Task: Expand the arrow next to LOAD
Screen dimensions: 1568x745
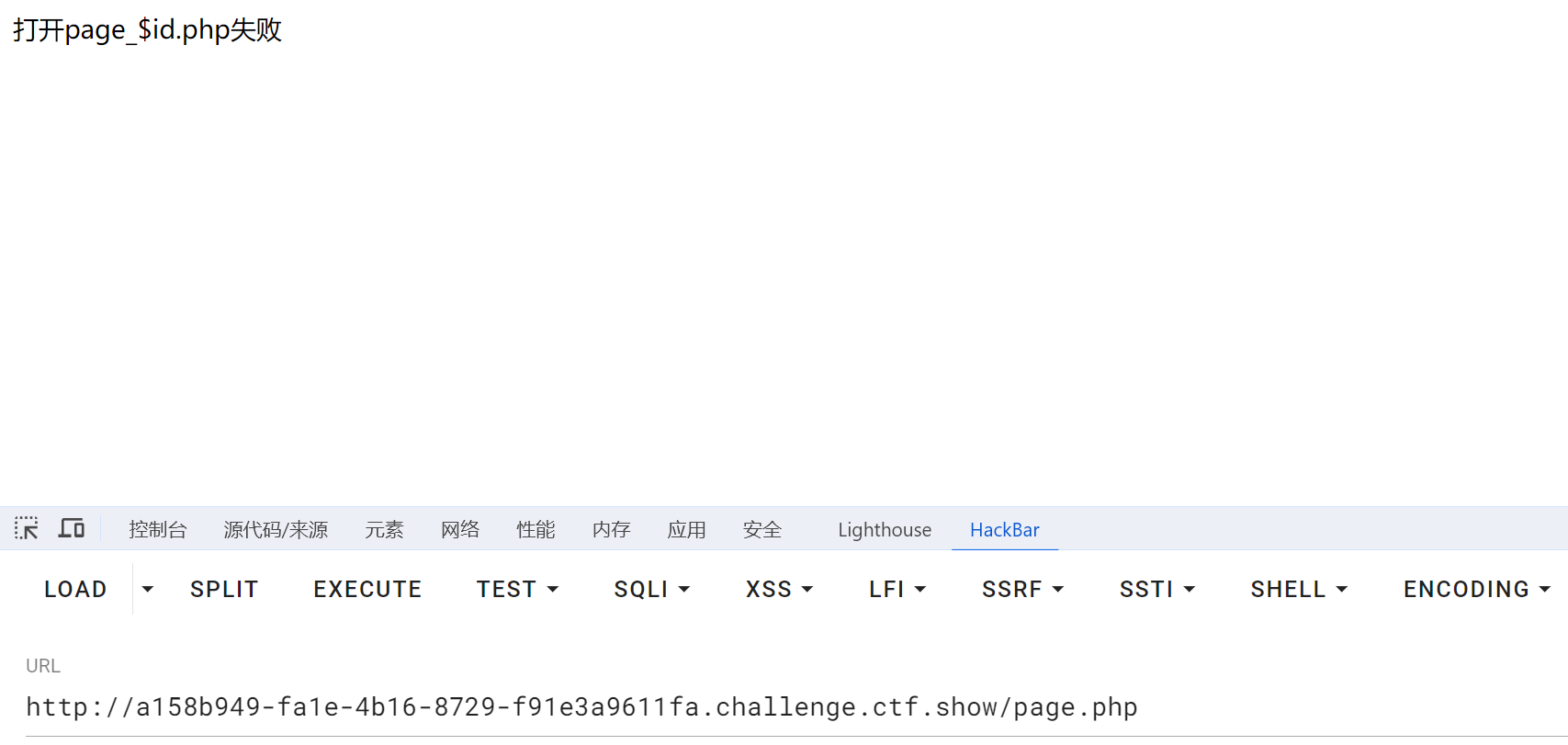Action: (147, 589)
